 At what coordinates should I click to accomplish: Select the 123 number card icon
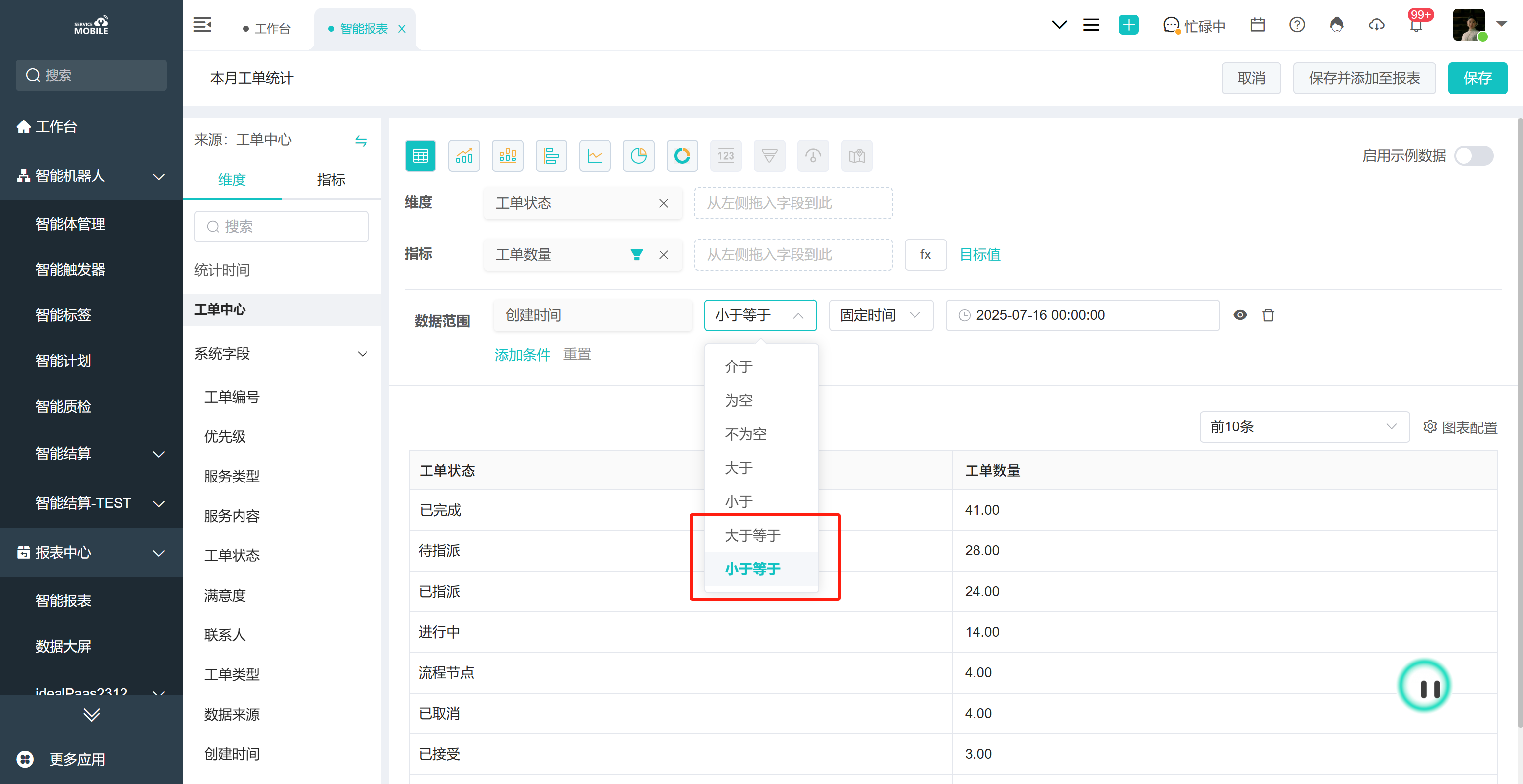pyautogui.click(x=726, y=156)
